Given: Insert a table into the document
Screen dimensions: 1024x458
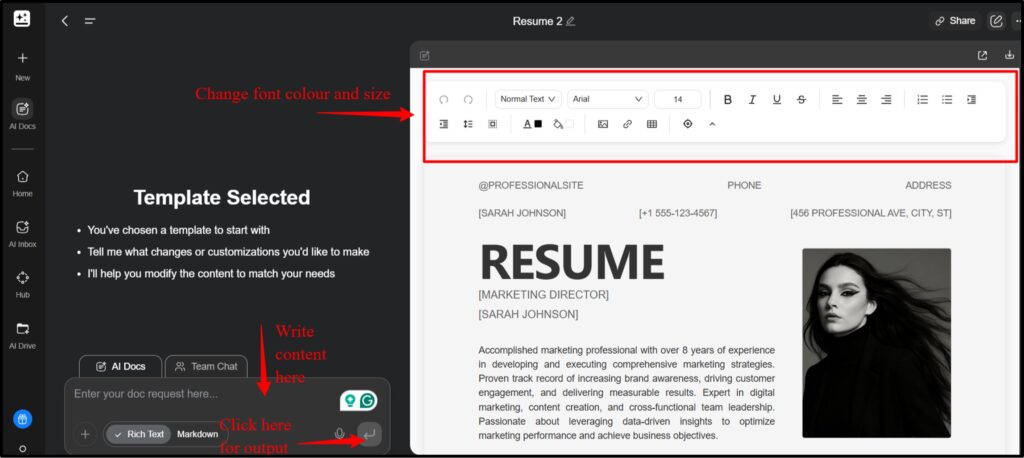Looking at the screenshot, I should pyautogui.click(x=652, y=124).
